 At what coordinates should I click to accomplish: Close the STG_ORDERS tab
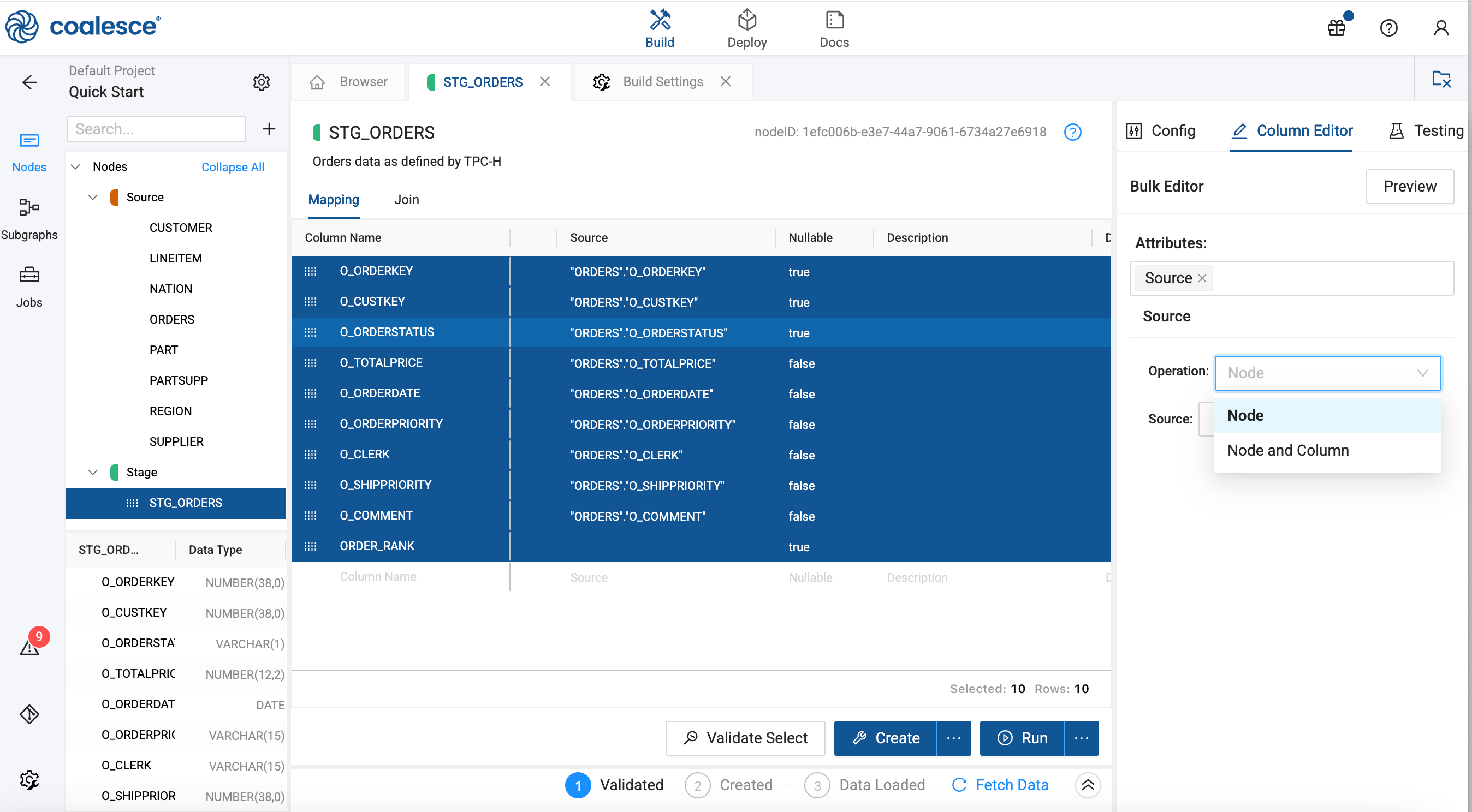click(x=544, y=82)
